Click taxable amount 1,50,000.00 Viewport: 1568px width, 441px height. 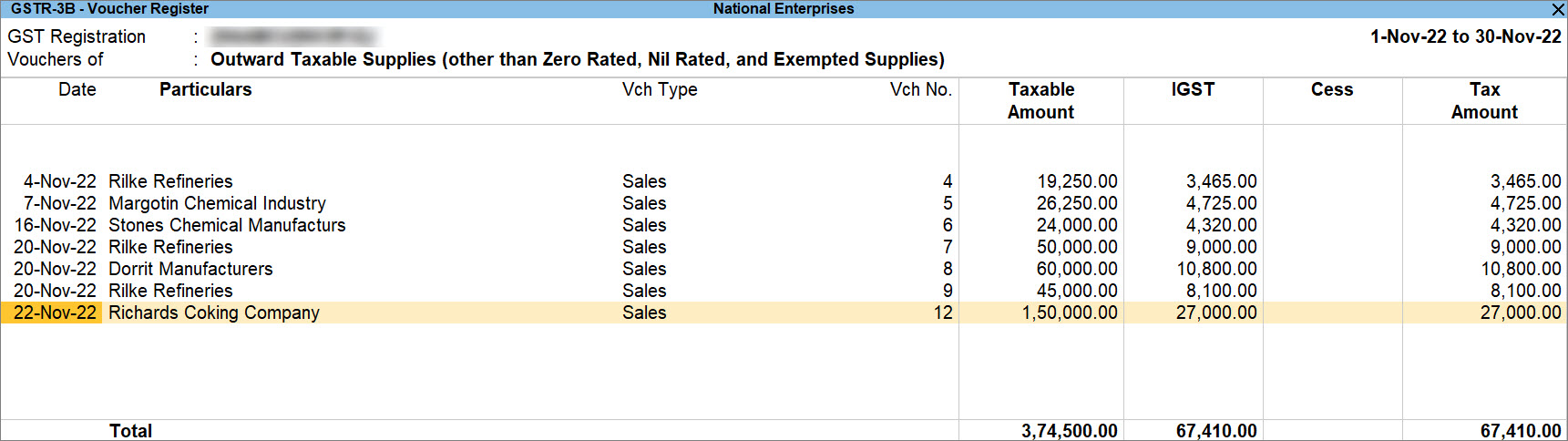click(x=1070, y=313)
